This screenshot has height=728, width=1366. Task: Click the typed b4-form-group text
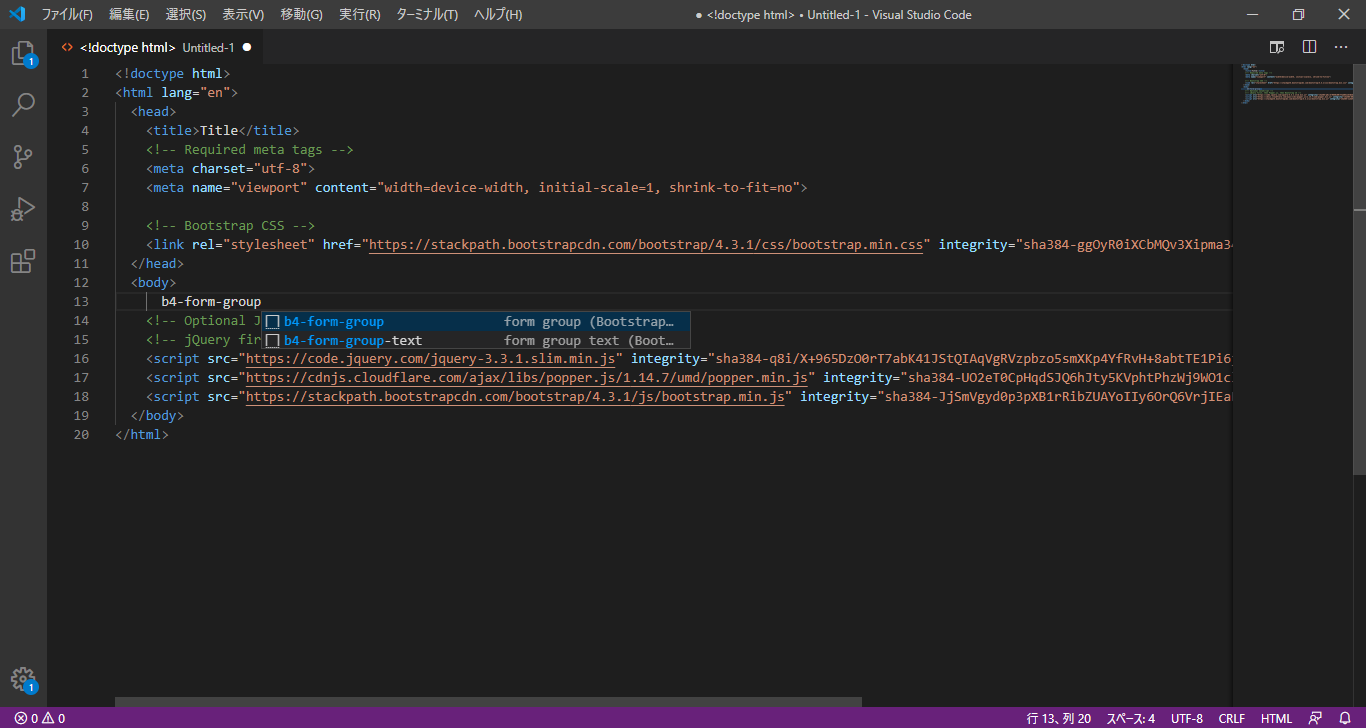(x=211, y=302)
